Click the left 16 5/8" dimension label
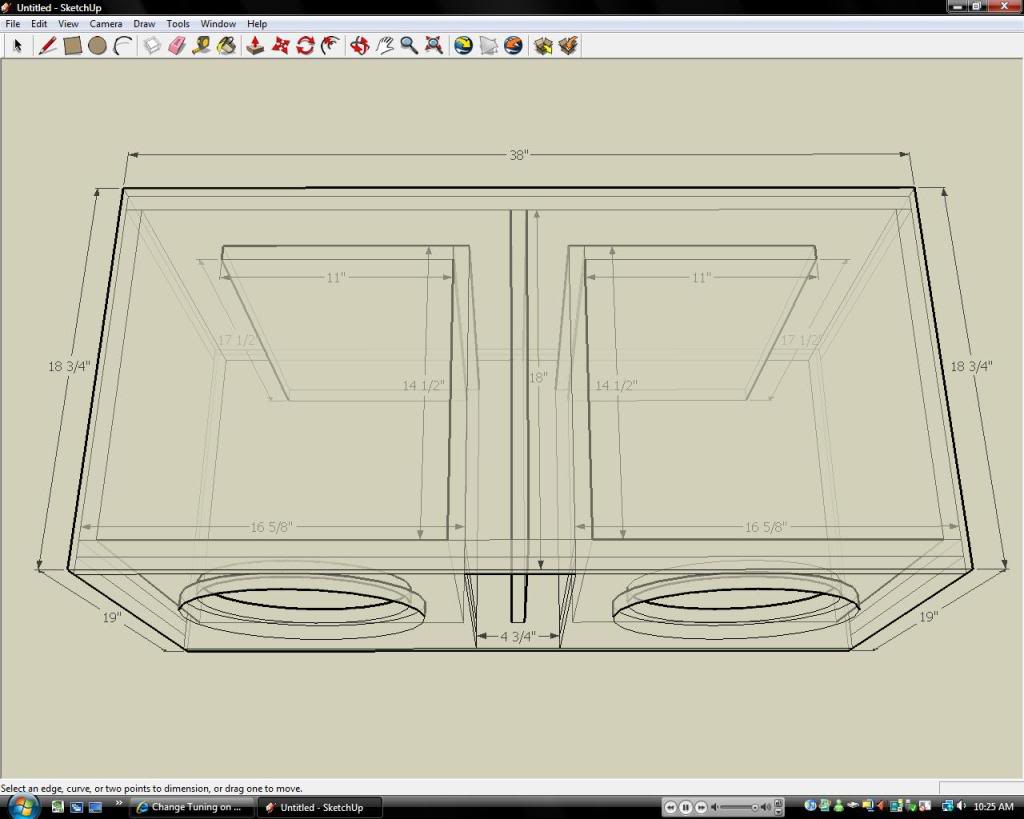 (272, 526)
